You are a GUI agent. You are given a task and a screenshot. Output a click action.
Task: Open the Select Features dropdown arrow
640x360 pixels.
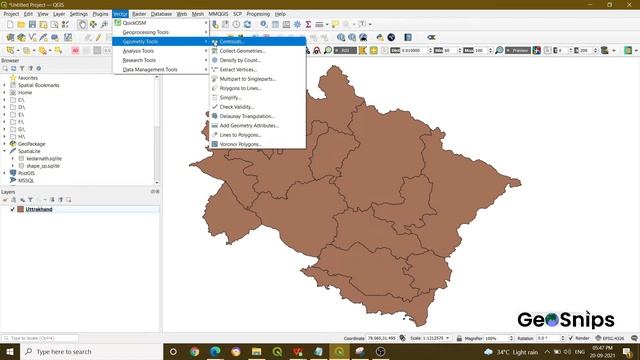click(x=18, y=50)
